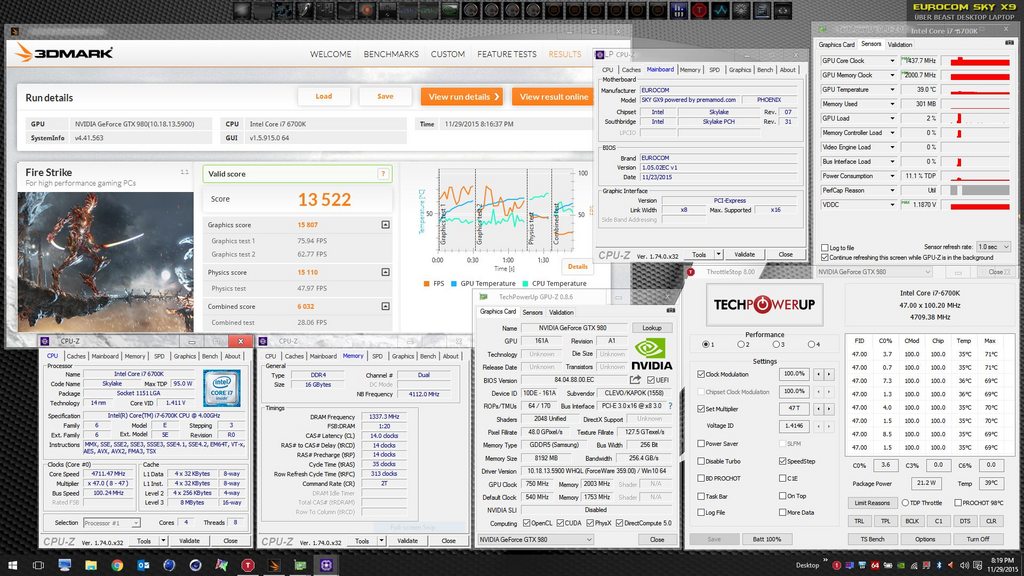Click View result online button
This screenshot has height=576, width=1024.
[554, 97]
